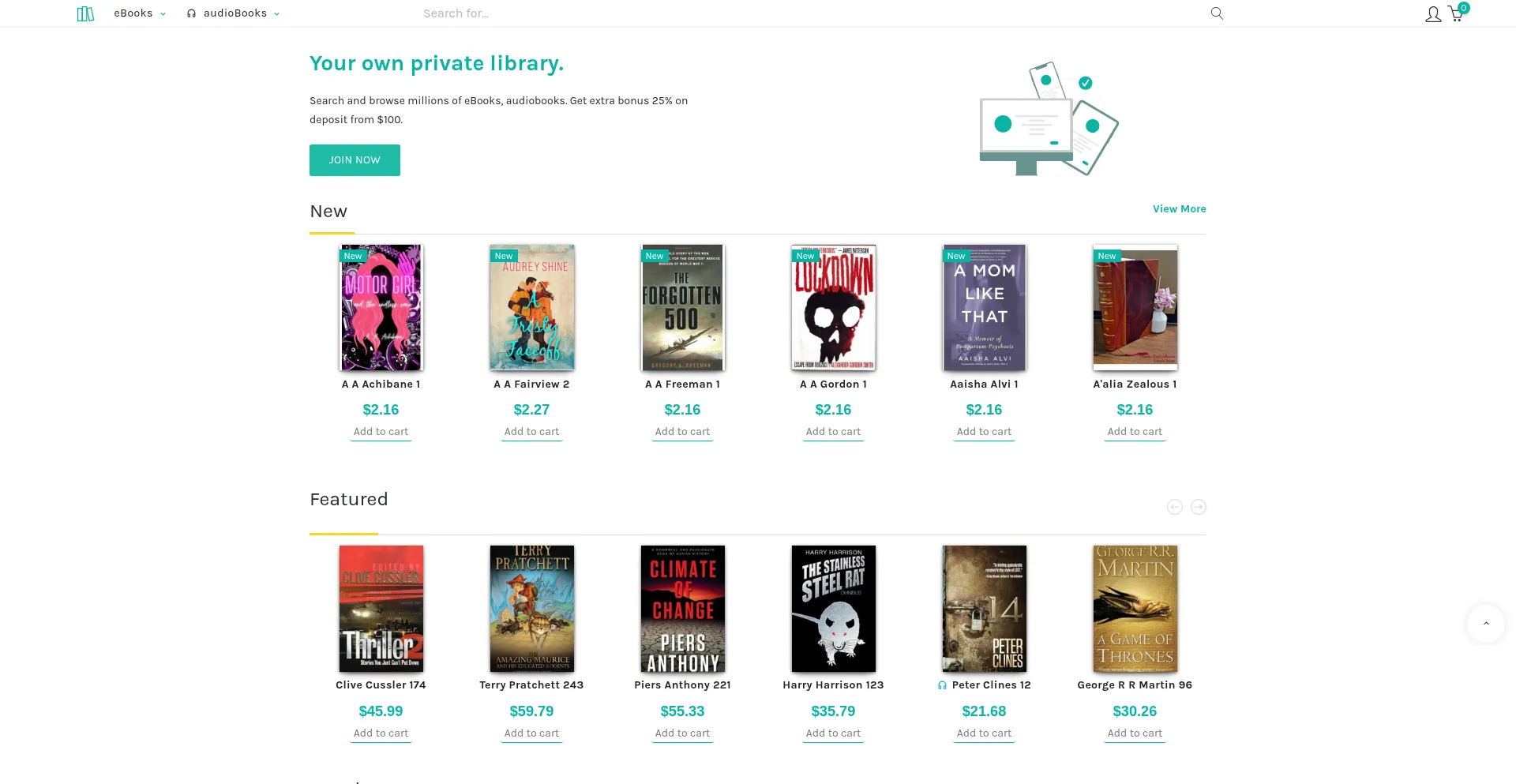Screen dimensions: 1516x784
Task: Click the Featured carousel next arrow
Action: point(1199,507)
